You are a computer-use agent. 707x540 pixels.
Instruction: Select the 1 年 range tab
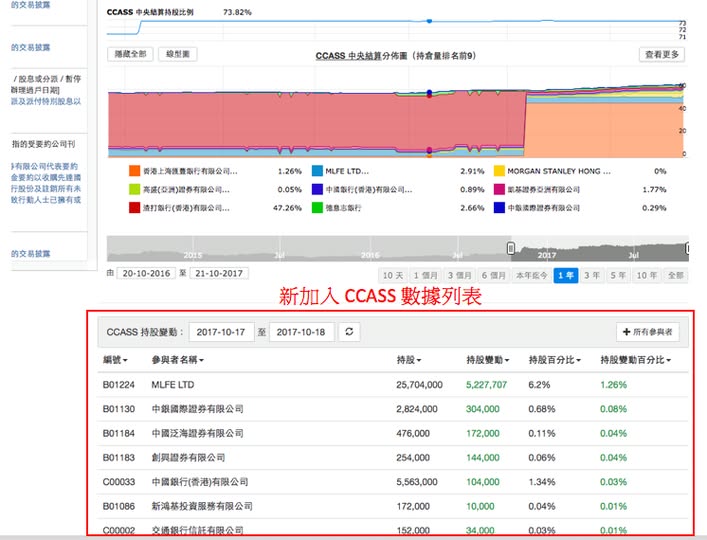tap(565, 275)
